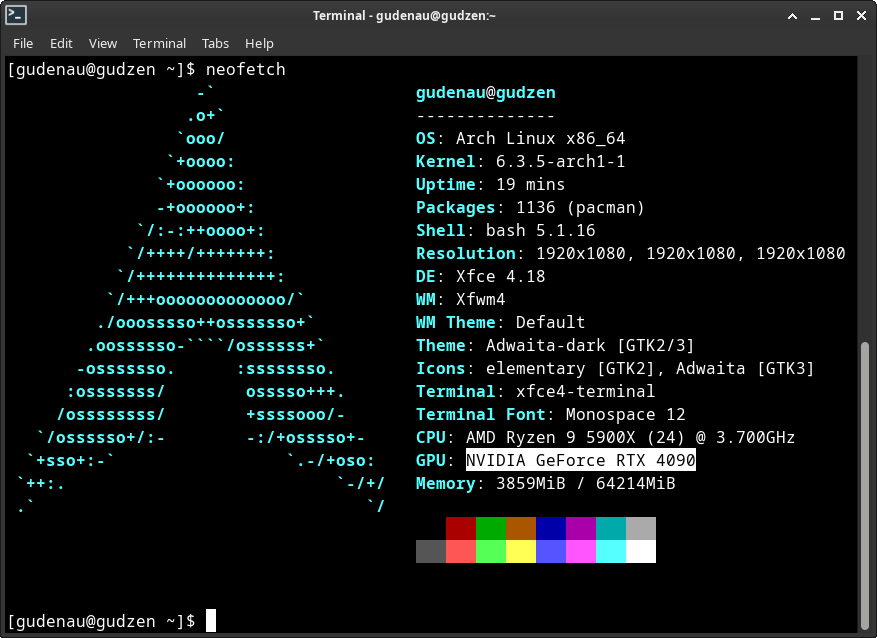Click the Terminal Font value Monospace 12
877x638 pixels.
pos(625,414)
